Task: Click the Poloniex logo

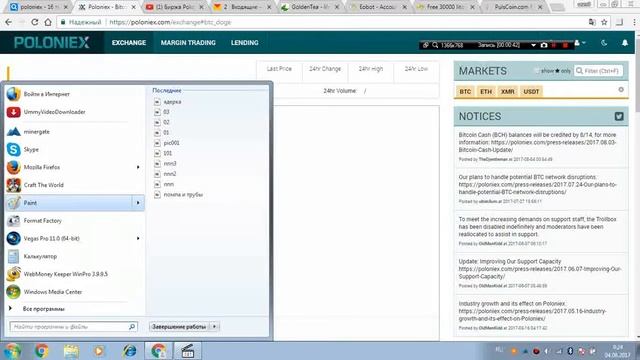Action: pos(51,42)
